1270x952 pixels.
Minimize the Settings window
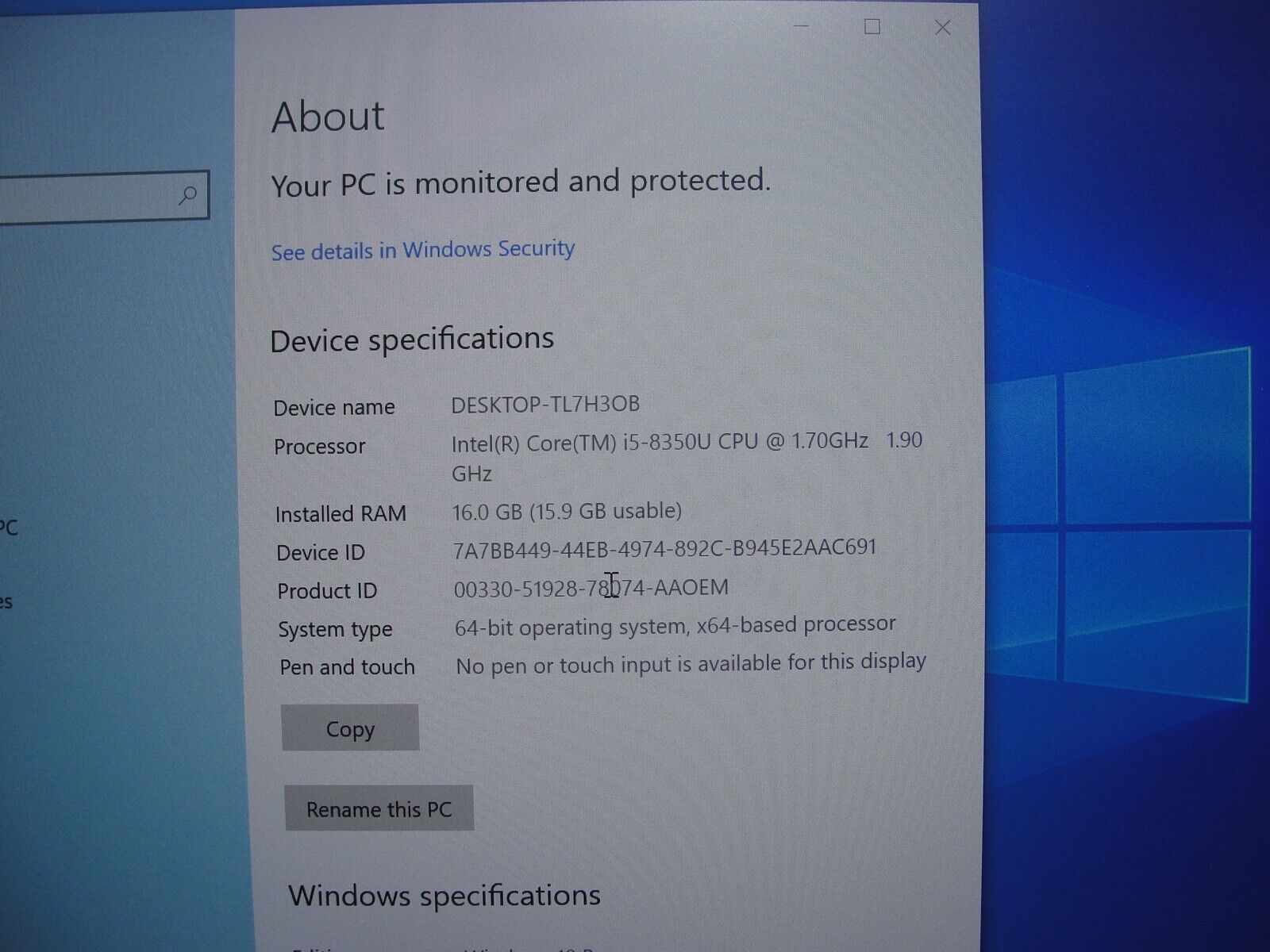[x=802, y=27]
